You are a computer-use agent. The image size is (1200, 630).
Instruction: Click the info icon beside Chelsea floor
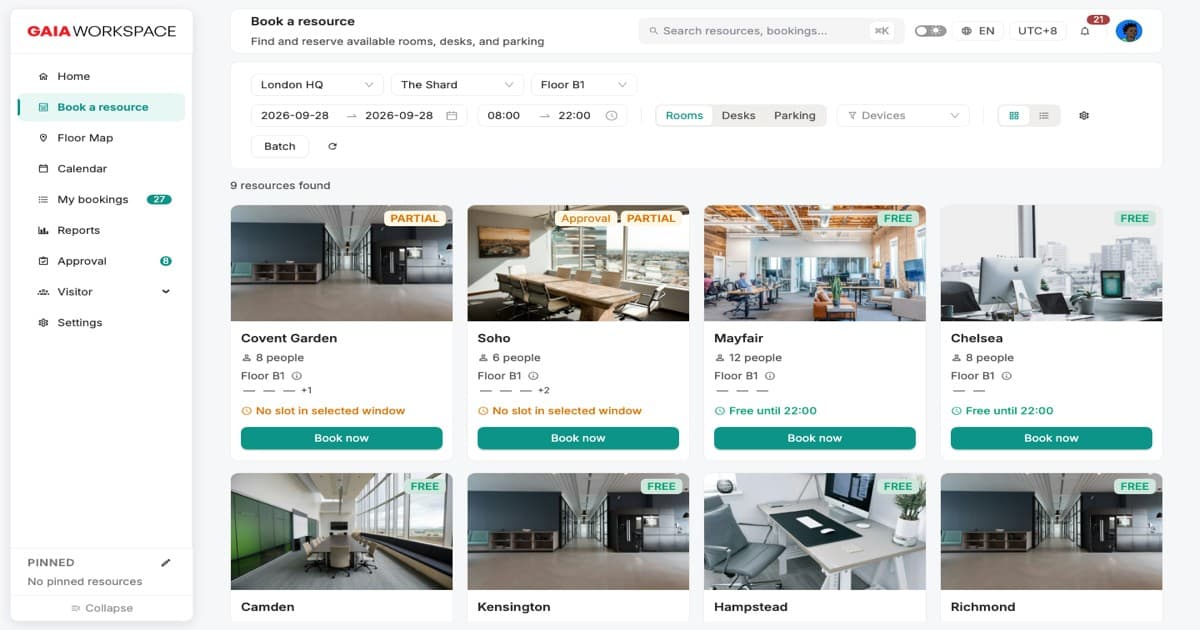pyautogui.click(x=1006, y=376)
